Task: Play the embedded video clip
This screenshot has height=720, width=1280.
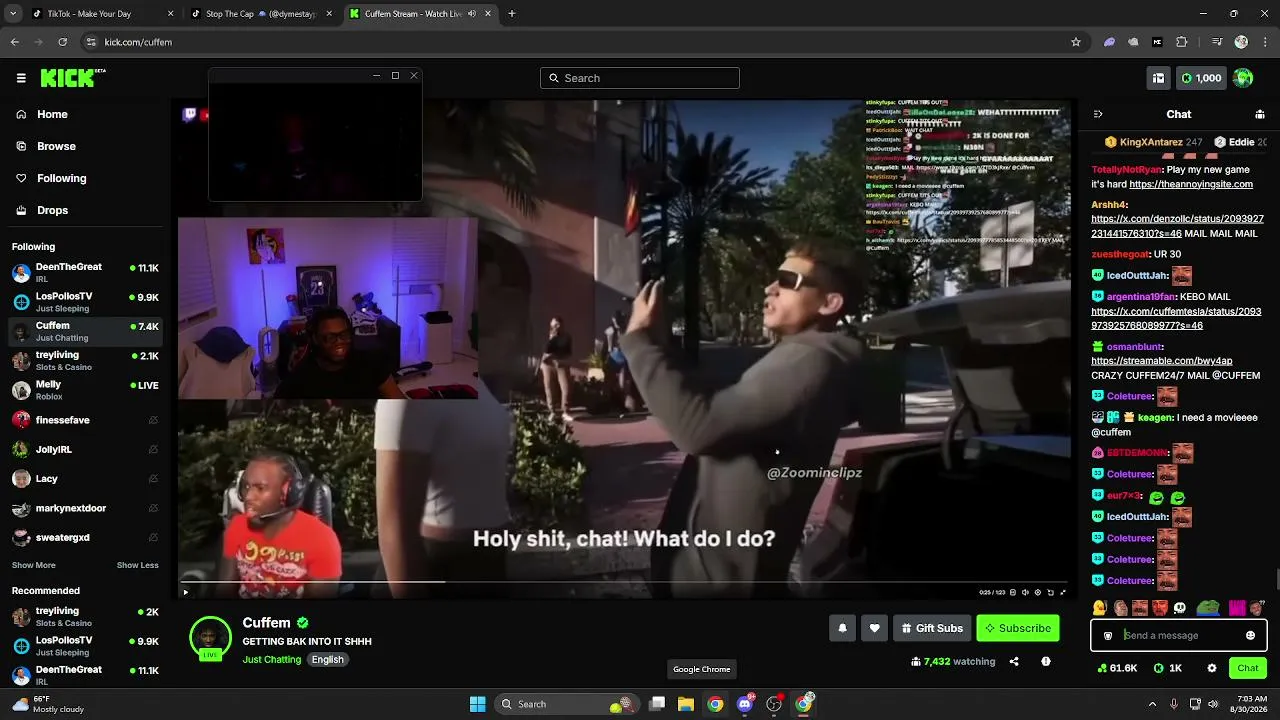Action: [185, 592]
